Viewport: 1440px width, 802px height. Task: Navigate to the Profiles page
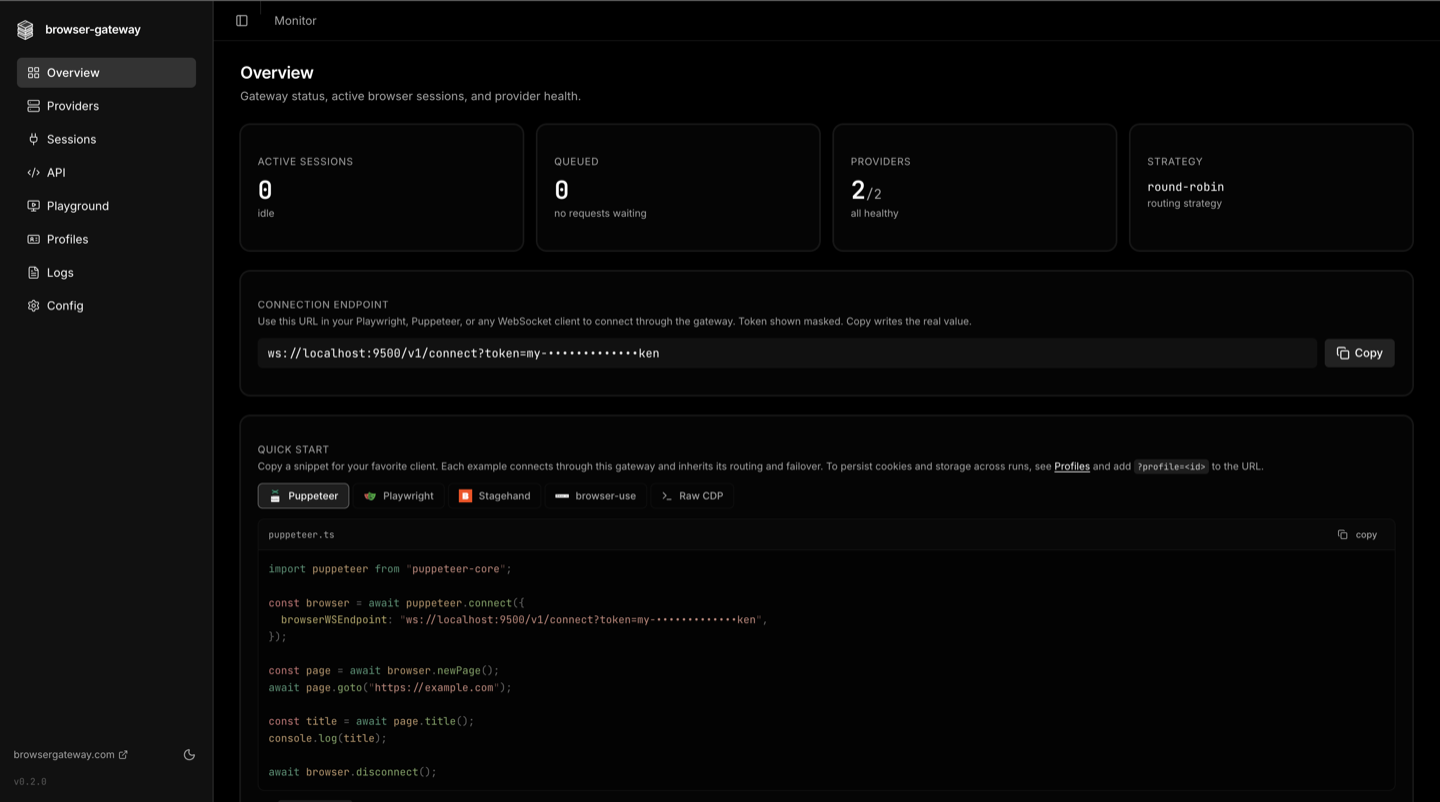[x=106, y=239]
